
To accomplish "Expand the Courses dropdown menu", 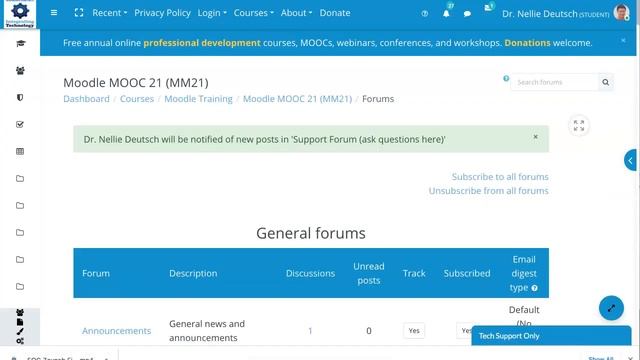I will 253,13.
